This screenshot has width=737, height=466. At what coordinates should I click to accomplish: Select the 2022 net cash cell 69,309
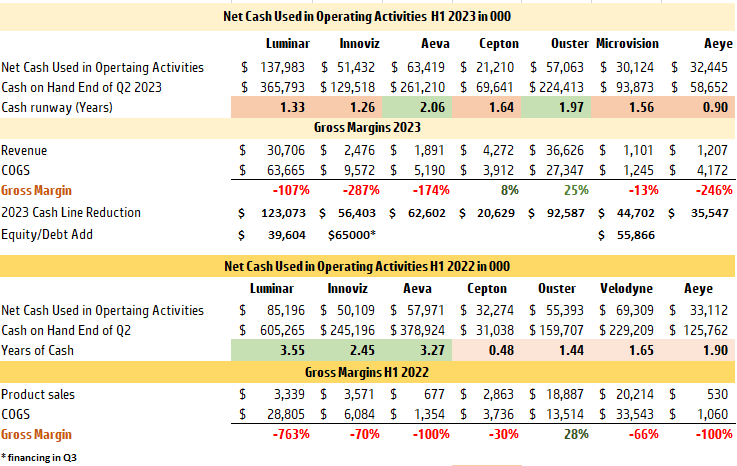click(635, 310)
